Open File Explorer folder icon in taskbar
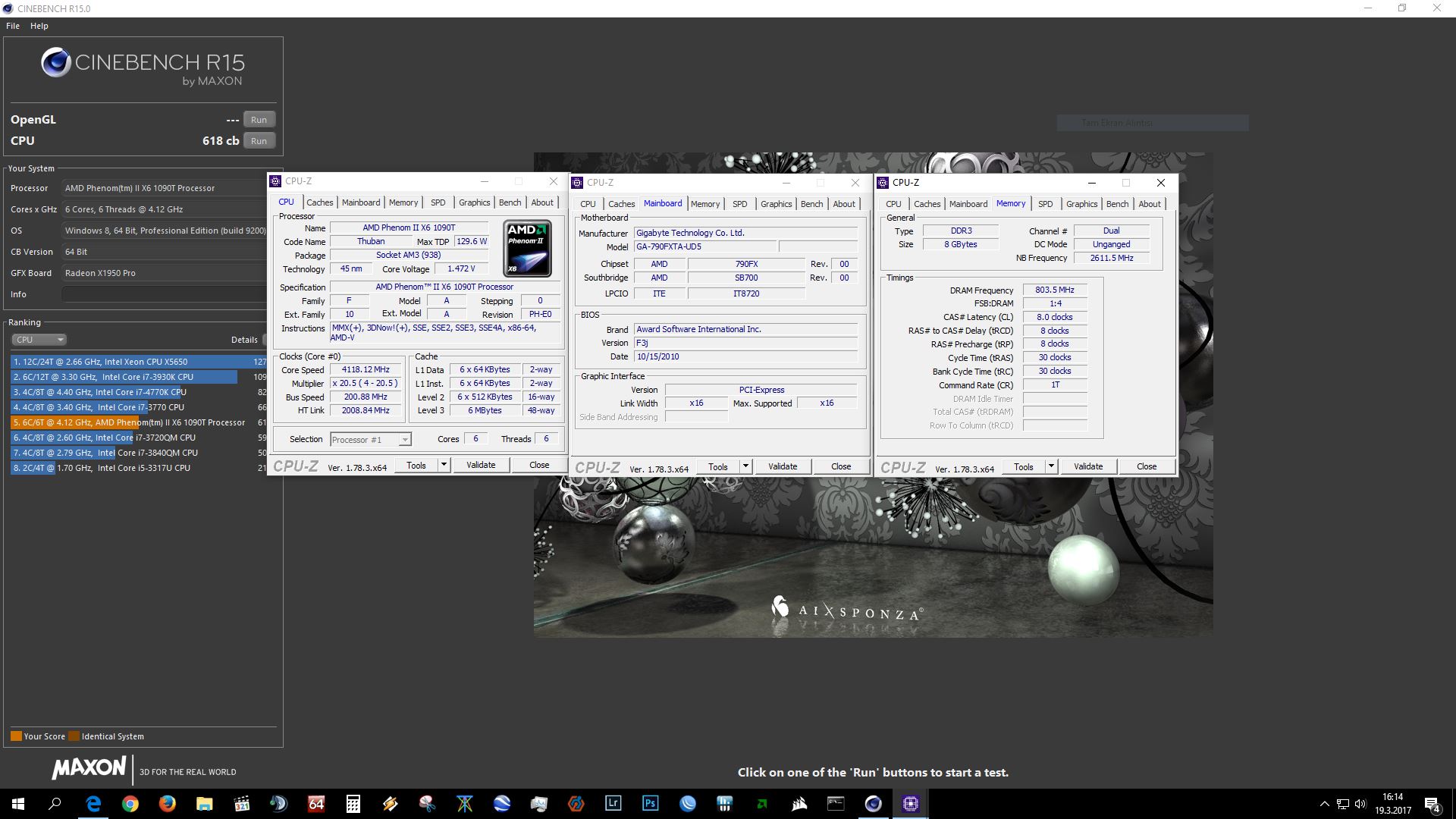The height and width of the screenshot is (819, 1456). 205,804
